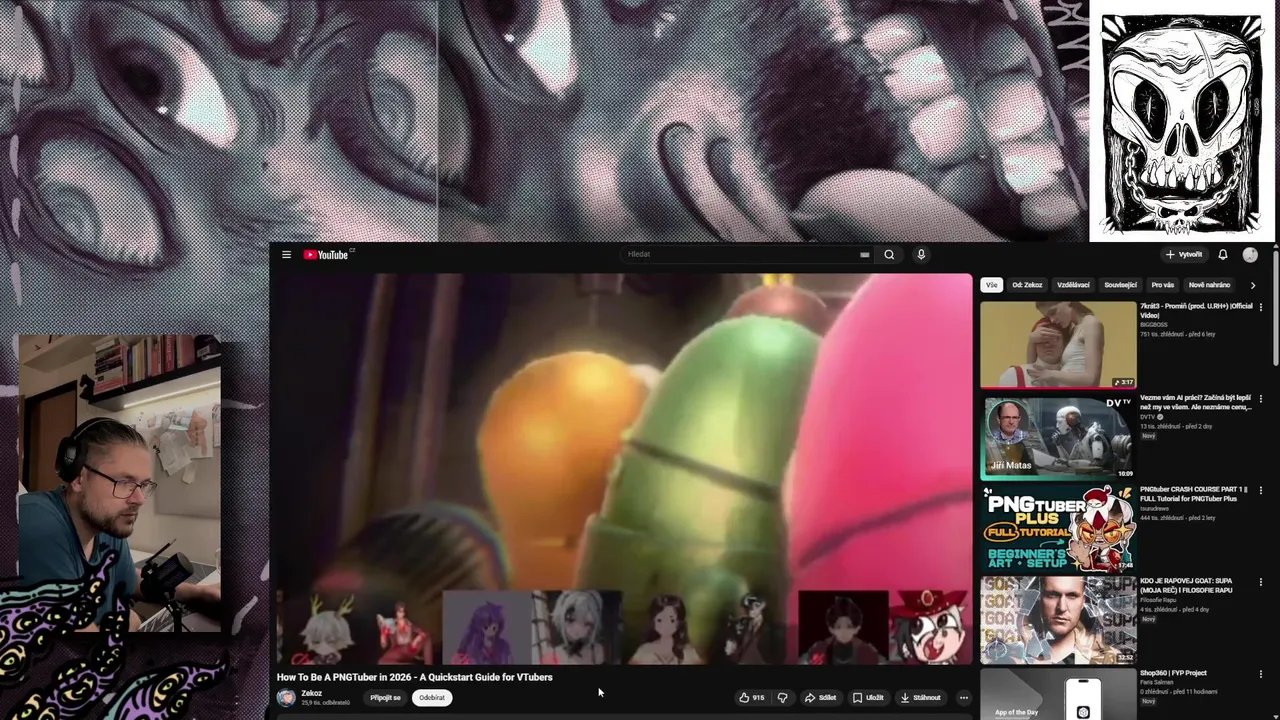Open the YouTube hamburger guide menu
Viewport: 1280px width, 720px height.
click(x=286, y=255)
